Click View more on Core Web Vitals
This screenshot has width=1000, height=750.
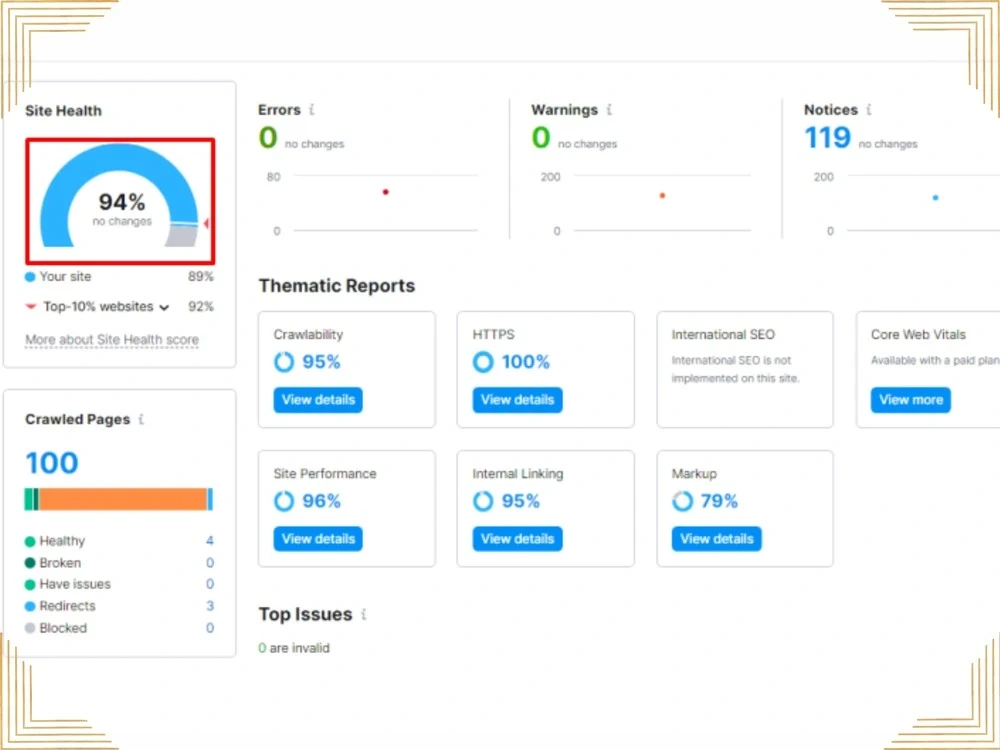pyautogui.click(x=911, y=400)
